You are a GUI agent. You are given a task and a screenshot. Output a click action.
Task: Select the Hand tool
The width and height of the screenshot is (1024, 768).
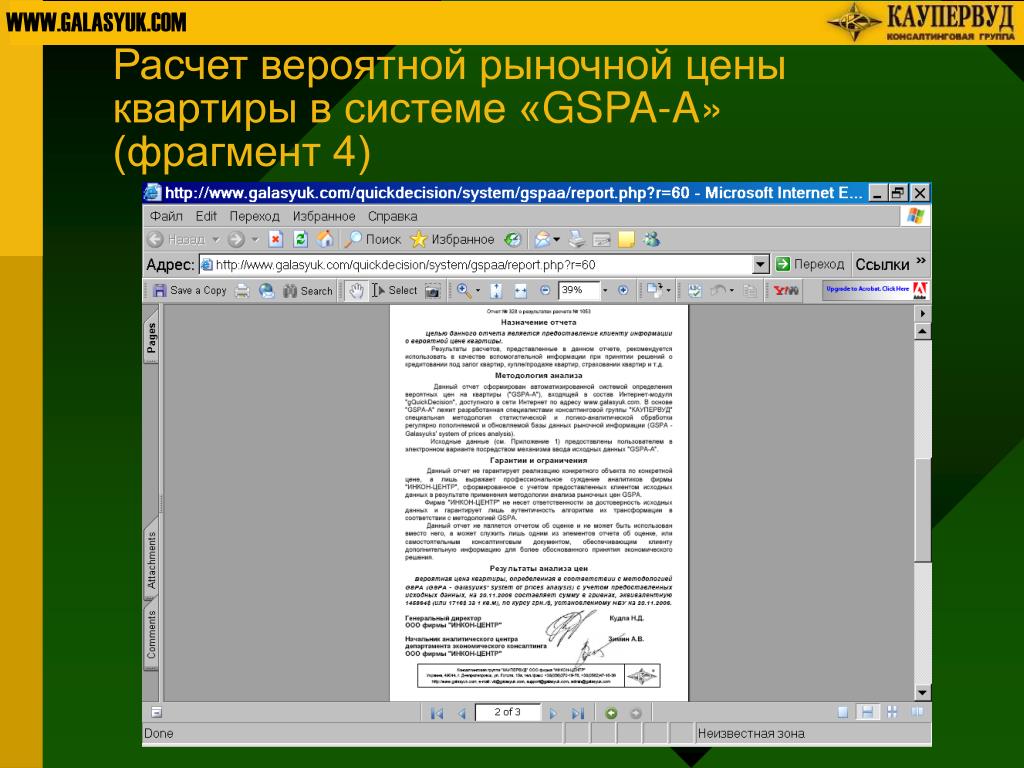click(356, 291)
